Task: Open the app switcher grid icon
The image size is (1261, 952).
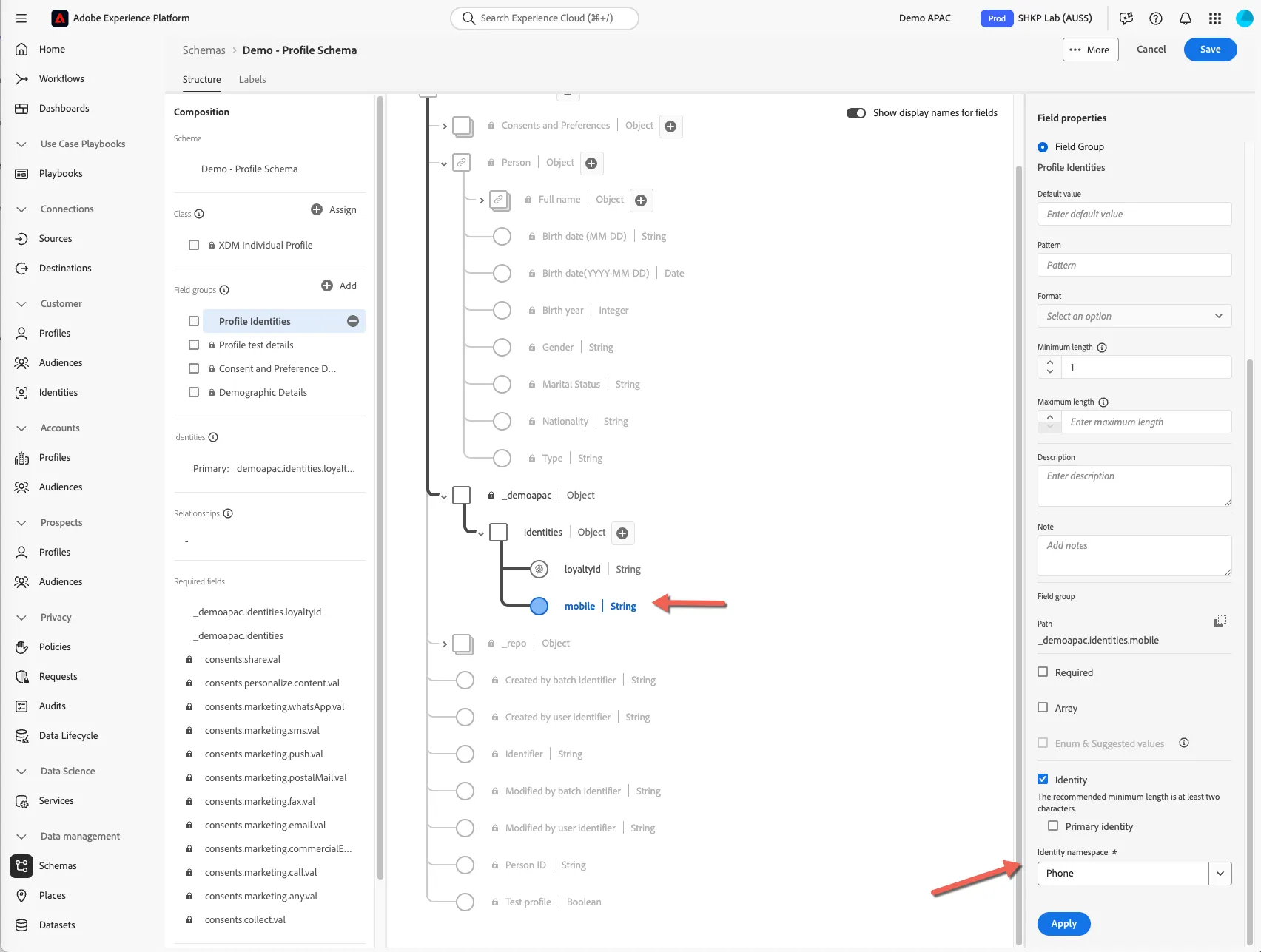Action: [1215, 18]
